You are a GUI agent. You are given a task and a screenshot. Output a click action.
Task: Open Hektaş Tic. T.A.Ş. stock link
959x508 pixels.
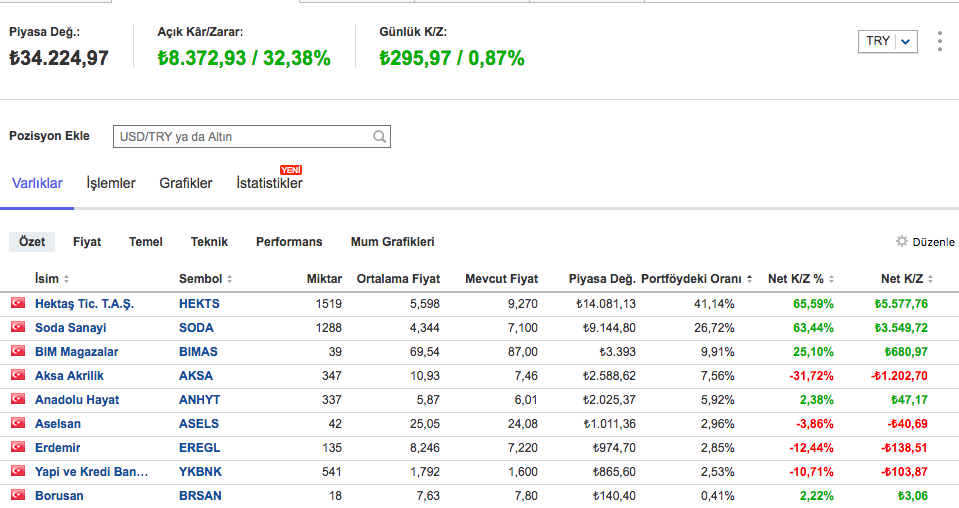tap(84, 304)
